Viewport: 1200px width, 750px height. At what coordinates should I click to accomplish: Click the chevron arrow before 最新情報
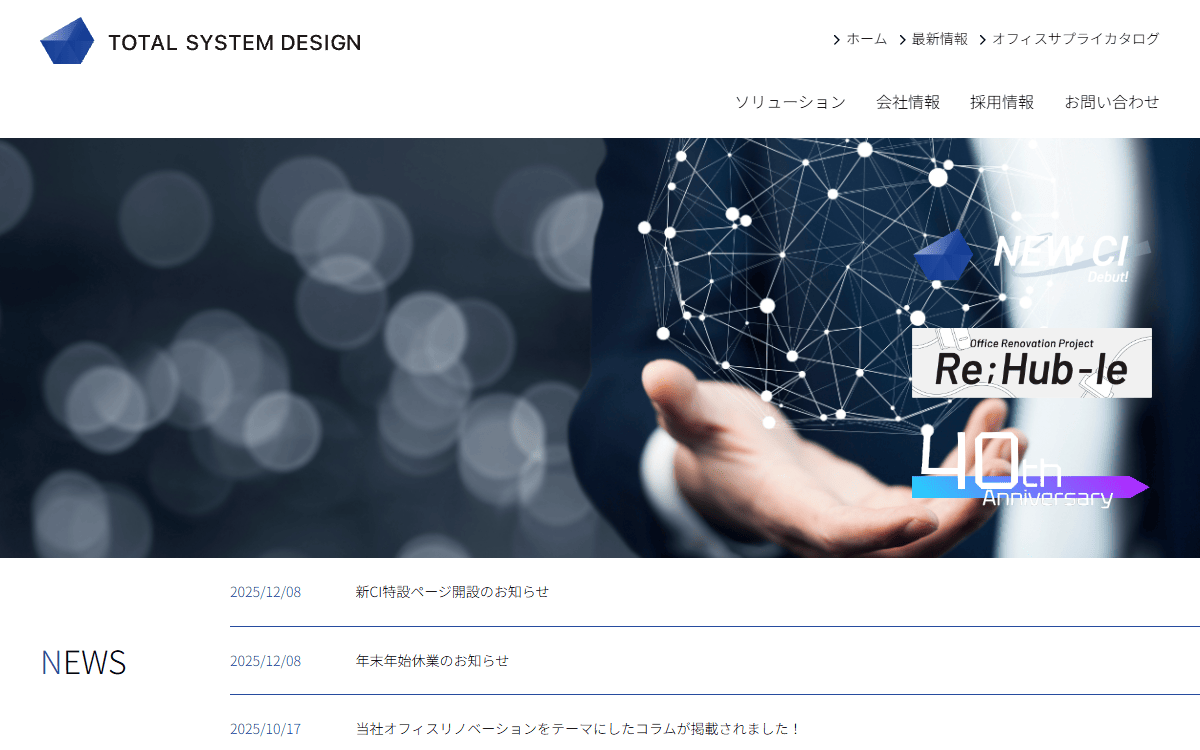tap(902, 40)
